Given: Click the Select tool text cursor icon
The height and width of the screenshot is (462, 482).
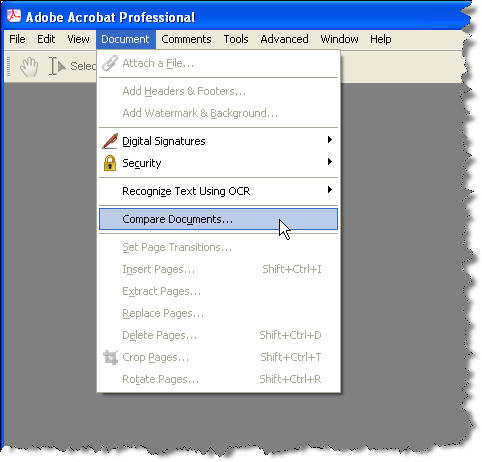Looking at the screenshot, I should pos(57,66).
